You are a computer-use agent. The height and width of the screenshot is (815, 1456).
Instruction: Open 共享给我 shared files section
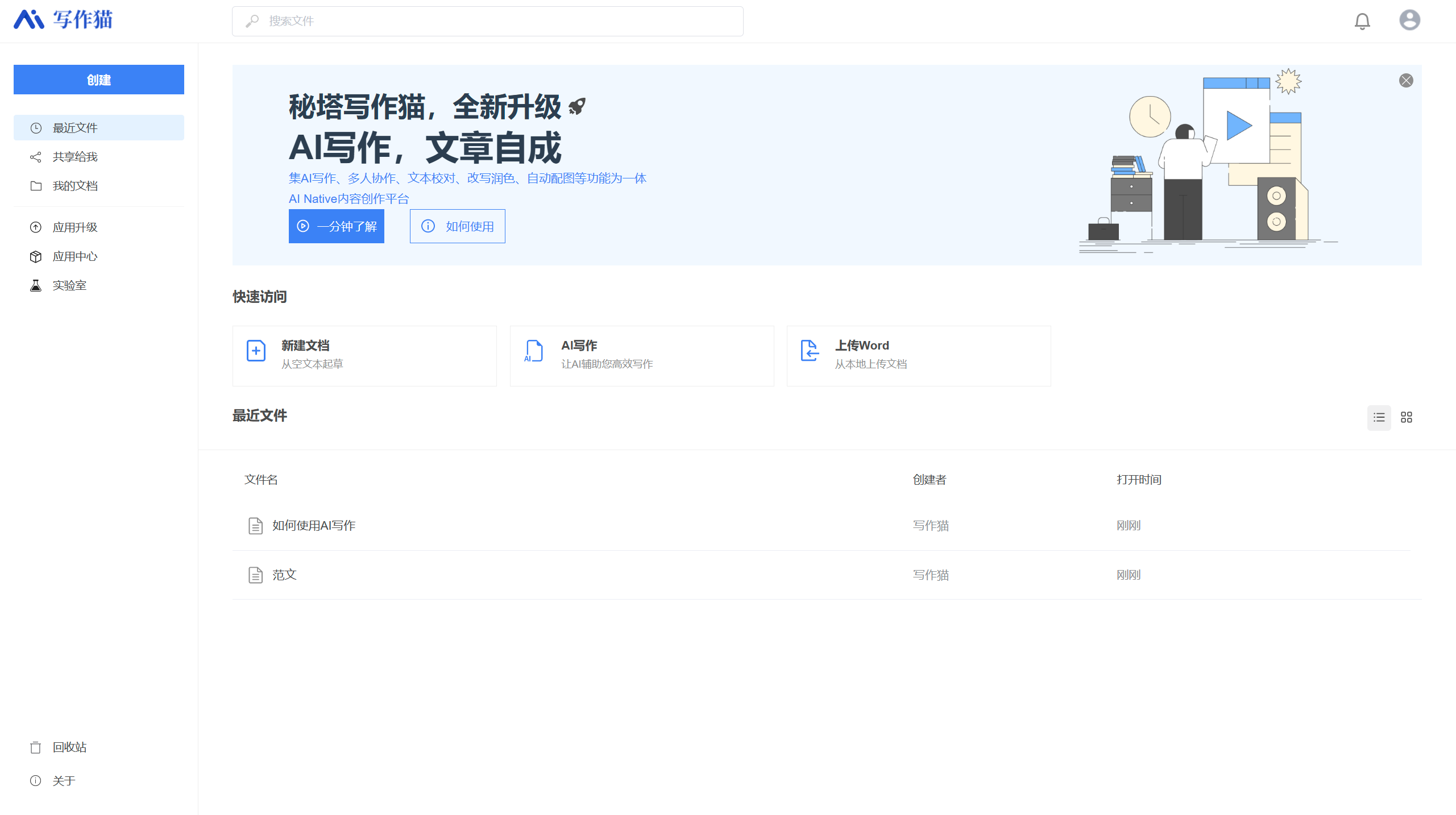pyautogui.click(x=74, y=156)
